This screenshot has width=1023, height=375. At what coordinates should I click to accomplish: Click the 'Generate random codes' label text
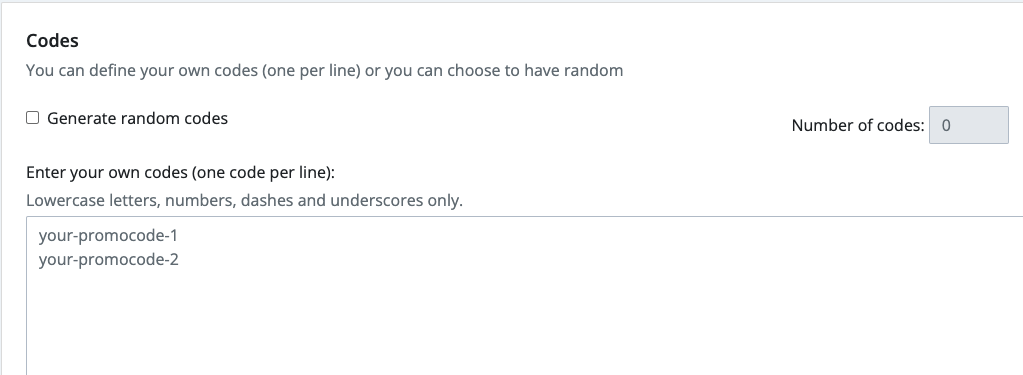pyautogui.click(x=137, y=118)
